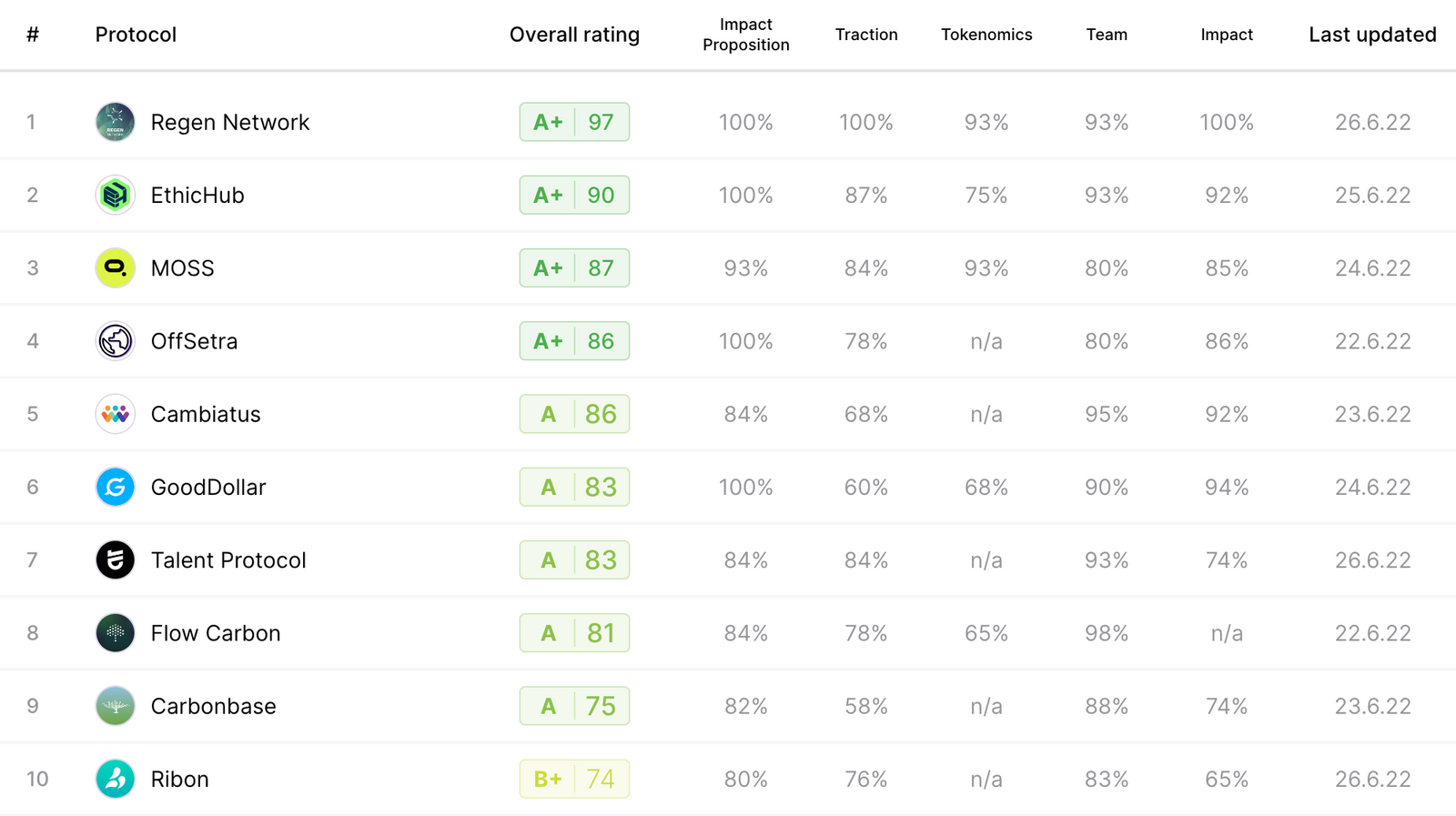The image size is (1456, 816).
Task: Click the Ribon teal logo icon
Action: coord(116,780)
